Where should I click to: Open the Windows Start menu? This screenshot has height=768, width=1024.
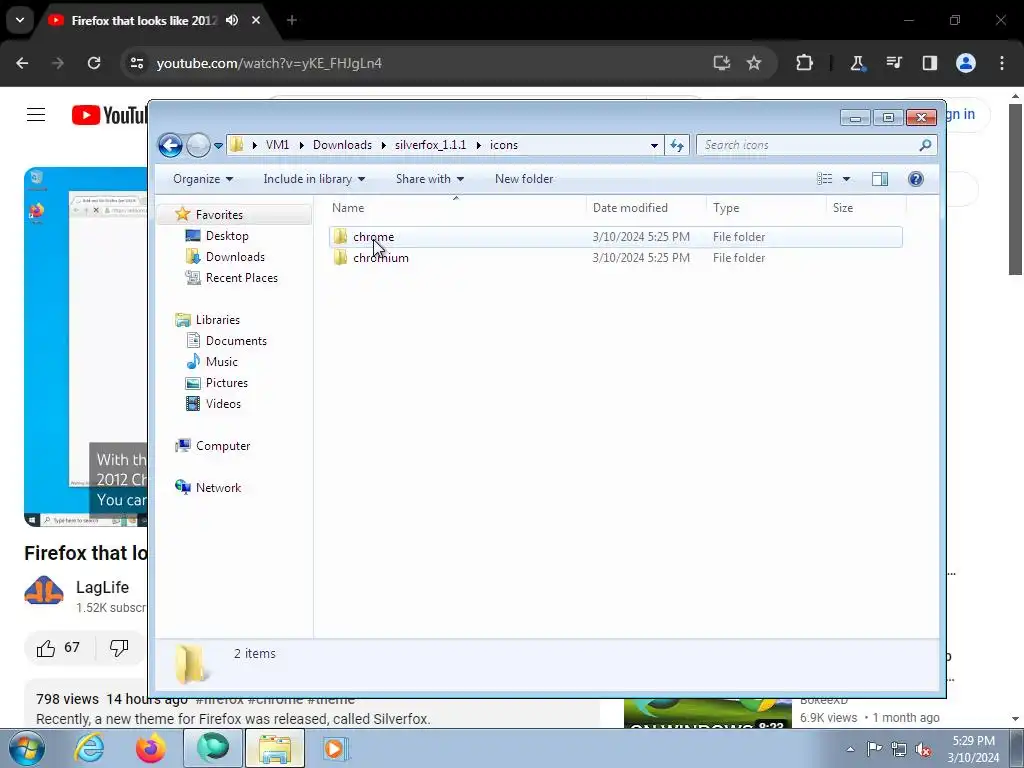[27, 748]
